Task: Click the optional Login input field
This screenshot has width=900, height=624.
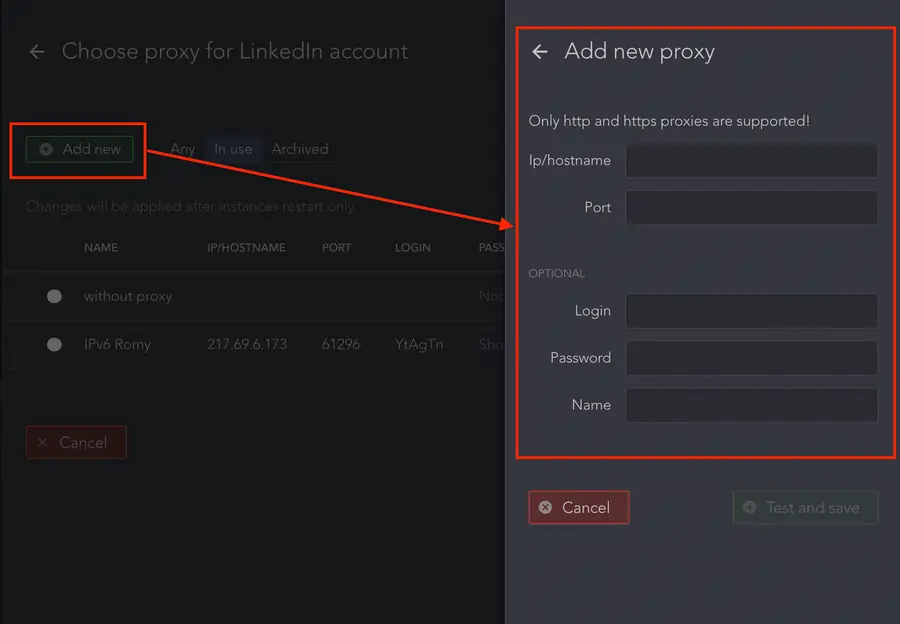Action: [751, 311]
